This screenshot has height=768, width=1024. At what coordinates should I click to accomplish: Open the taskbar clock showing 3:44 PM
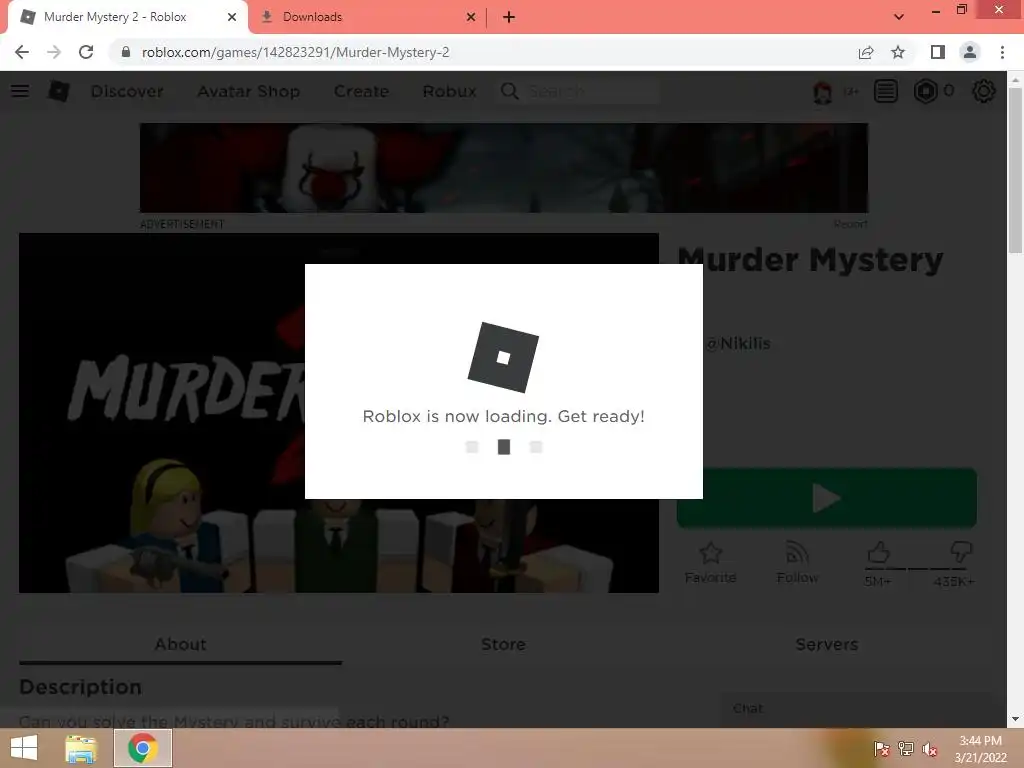point(980,749)
